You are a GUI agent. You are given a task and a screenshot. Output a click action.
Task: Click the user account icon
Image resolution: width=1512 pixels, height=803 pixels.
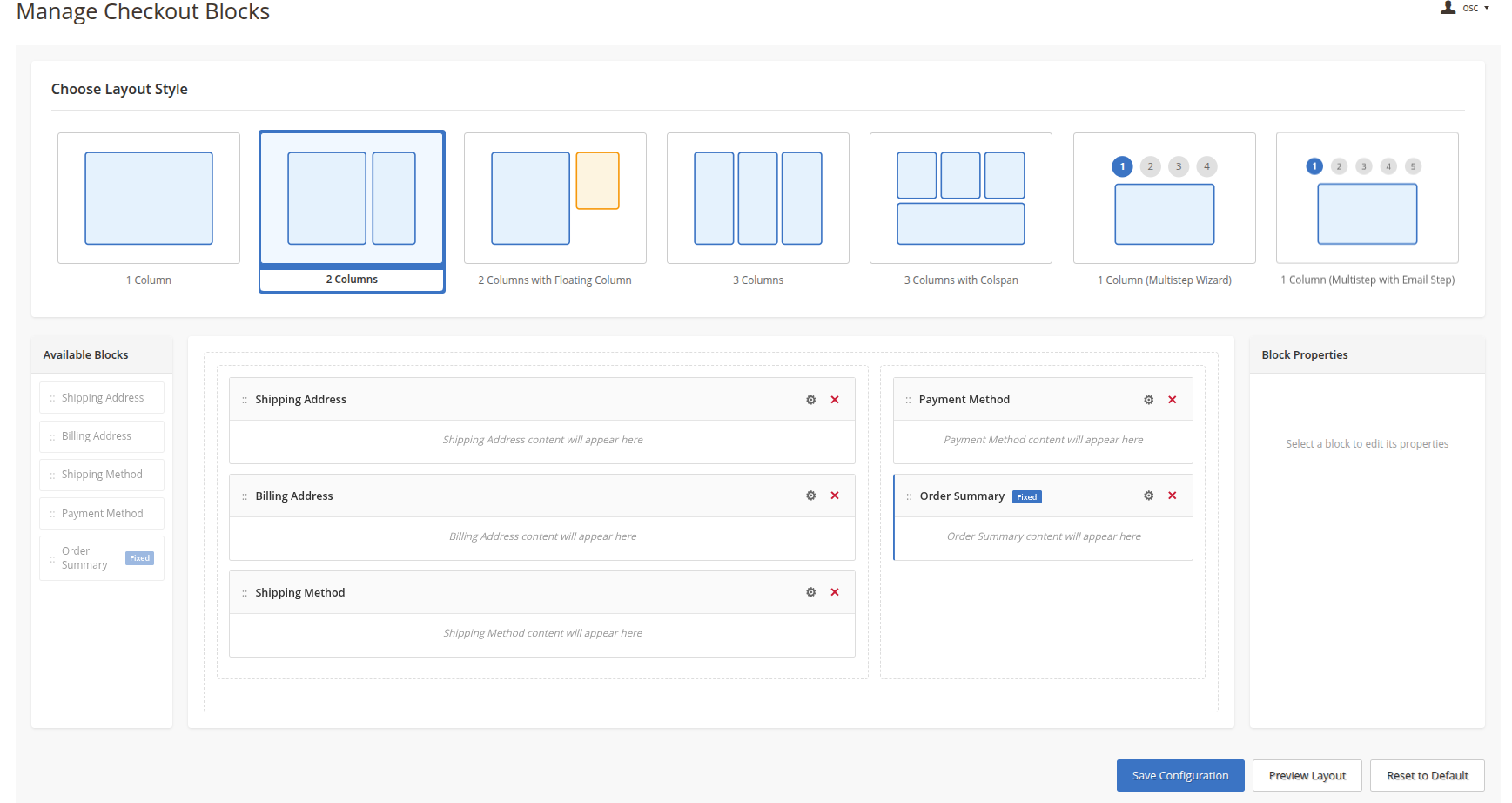click(x=1448, y=7)
